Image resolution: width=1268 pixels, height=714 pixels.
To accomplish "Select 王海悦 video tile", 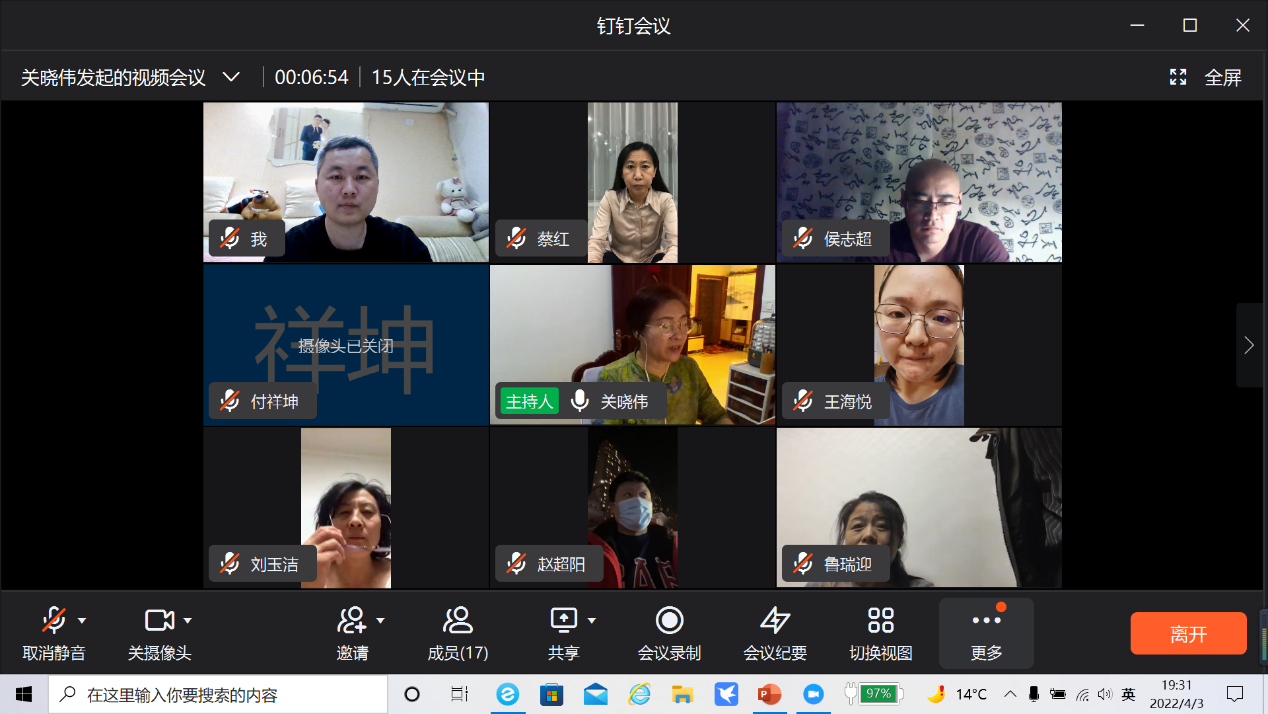I will tap(919, 345).
